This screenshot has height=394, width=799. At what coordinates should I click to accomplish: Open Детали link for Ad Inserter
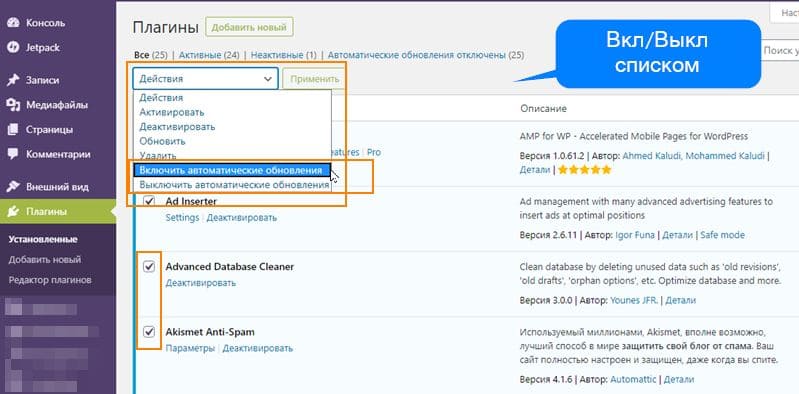coord(678,235)
